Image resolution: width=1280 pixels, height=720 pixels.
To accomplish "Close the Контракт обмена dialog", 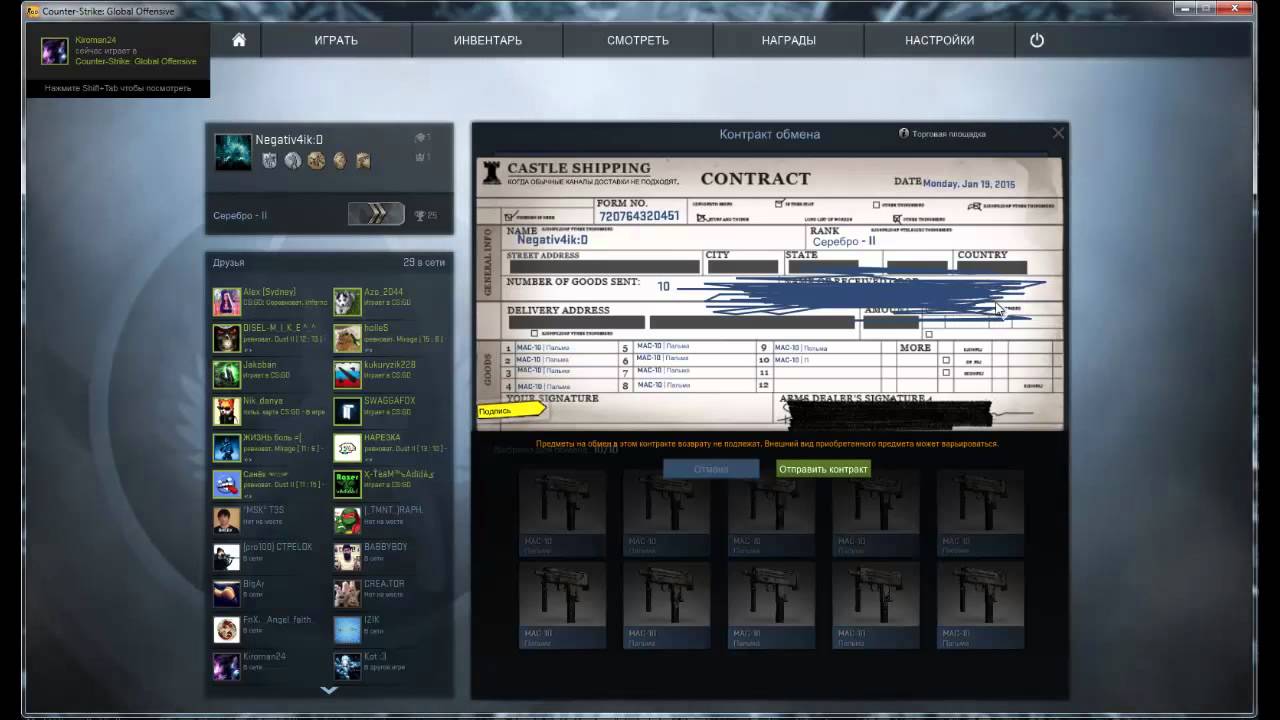I will click(x=1058, y=133).
